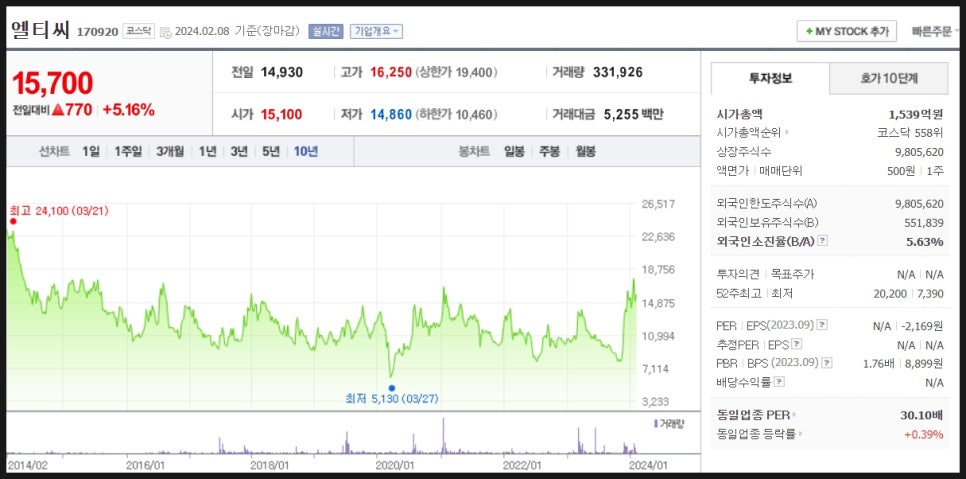Click the red highest price marker dot
Viewport: 966px width, 479px height.
click(14, 221)
